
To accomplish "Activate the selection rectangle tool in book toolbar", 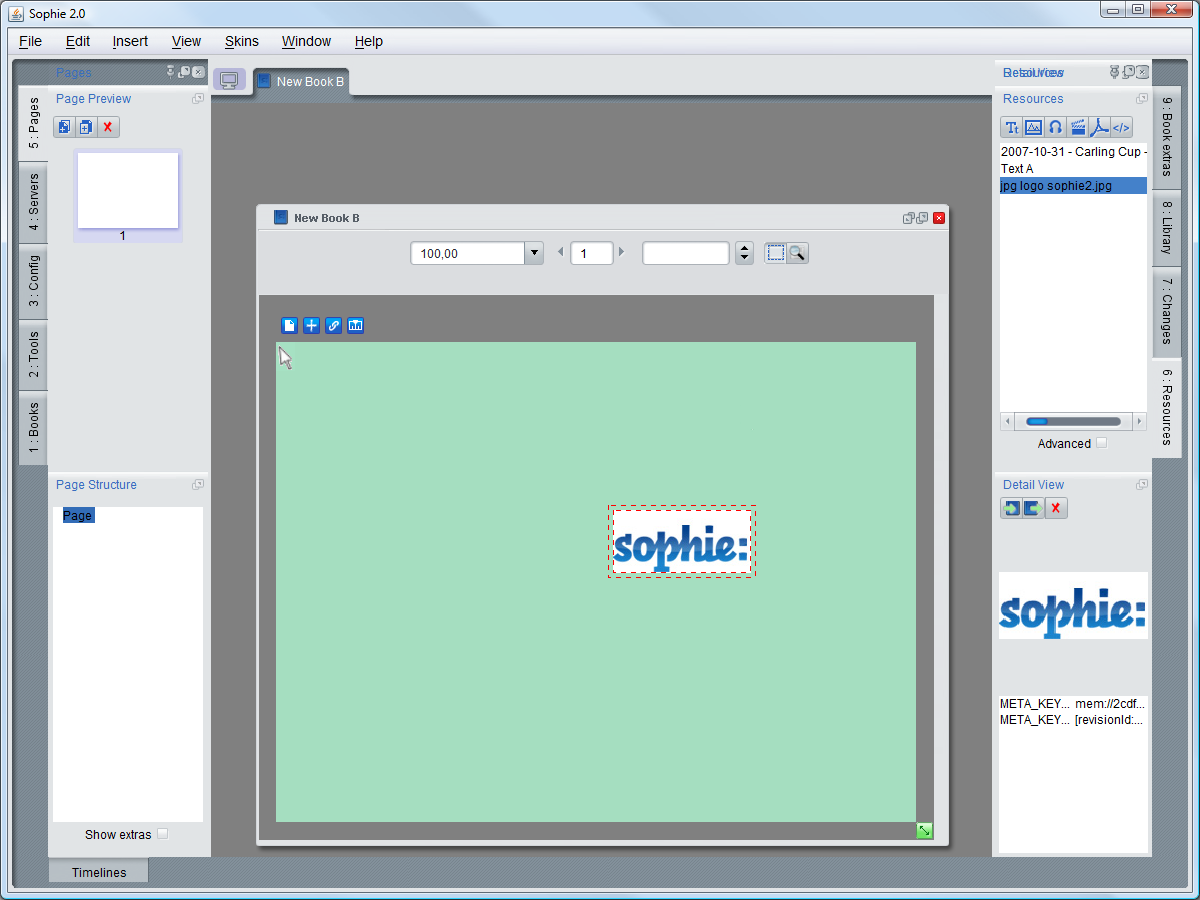I will coord(776,253).
